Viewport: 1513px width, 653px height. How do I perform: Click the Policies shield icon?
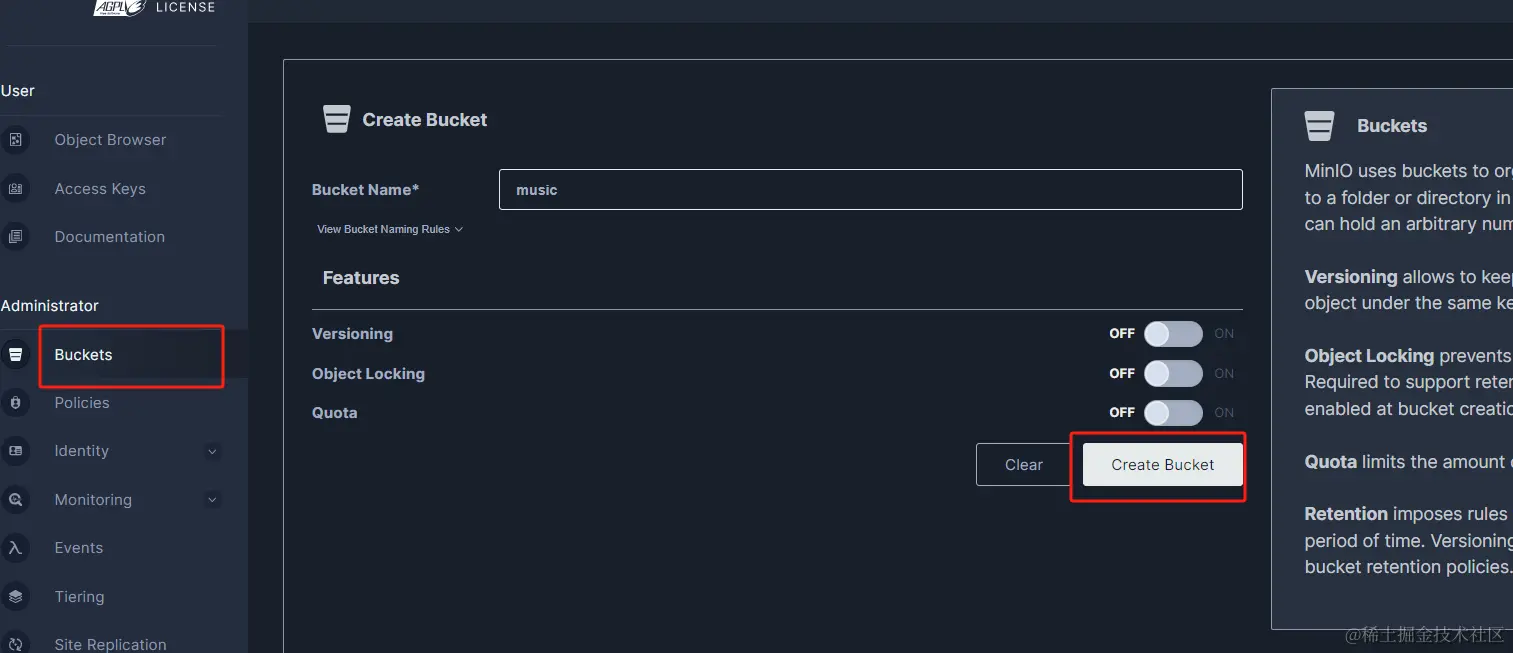(18, 402)
